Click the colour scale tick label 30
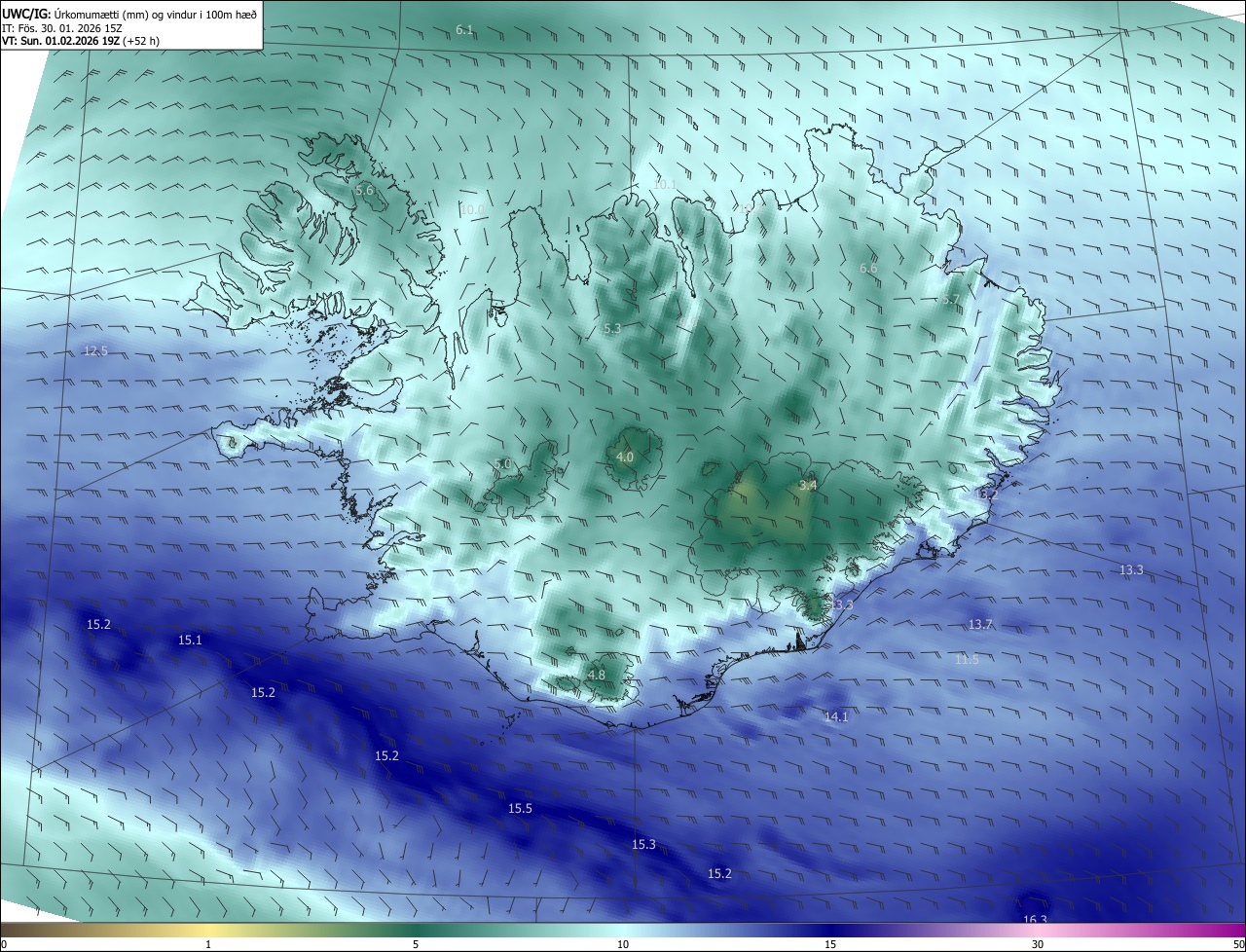Screen dimensions: 1246x952 (1038, 944)
